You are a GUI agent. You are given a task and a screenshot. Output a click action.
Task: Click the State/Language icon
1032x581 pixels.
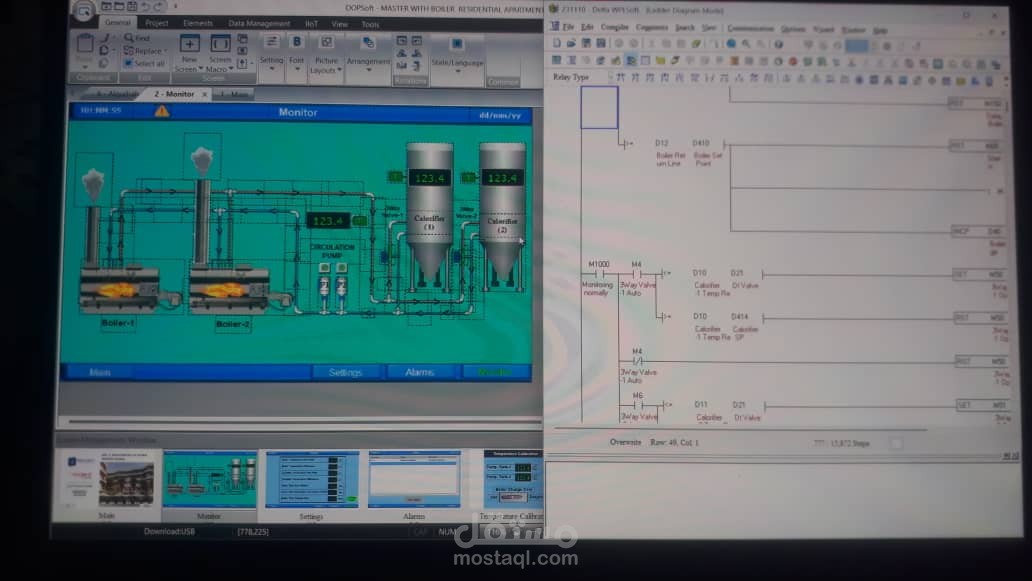(457, 43)
